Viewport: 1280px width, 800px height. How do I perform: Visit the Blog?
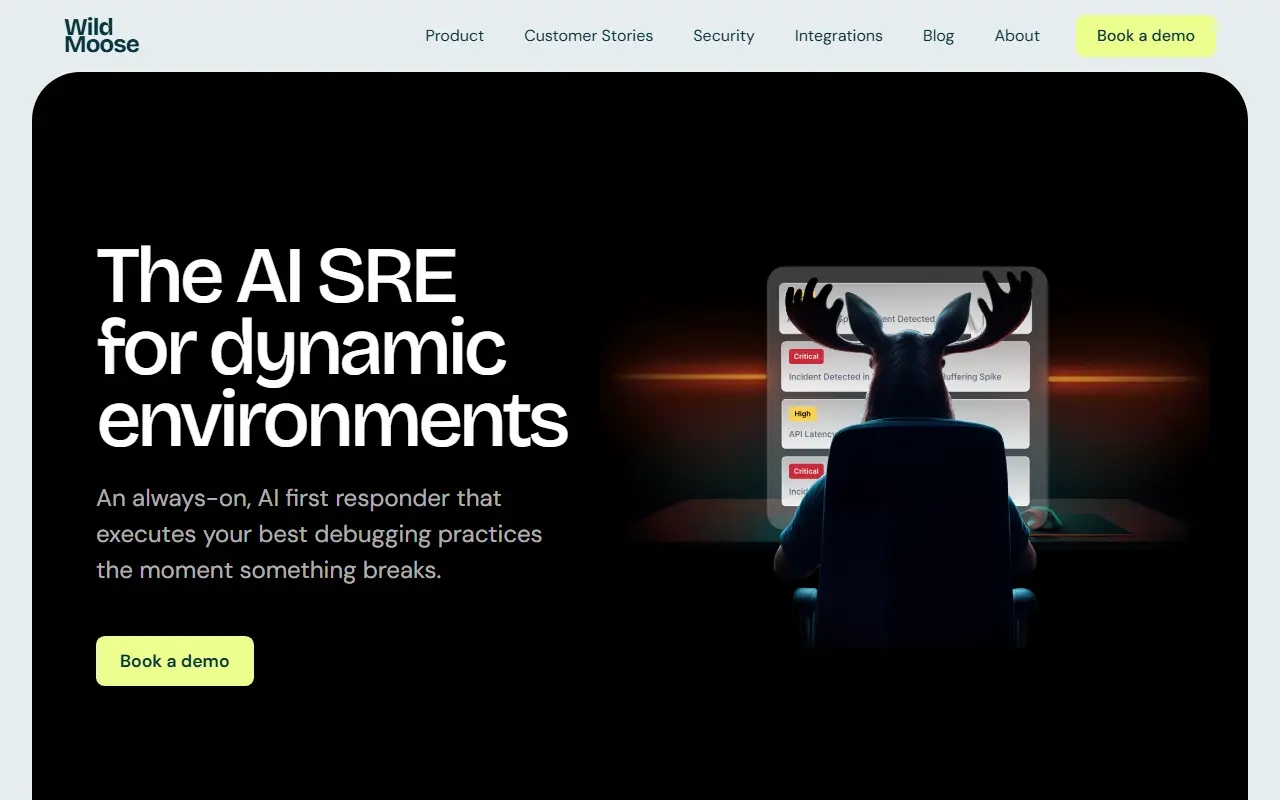(x=938, y=36)
